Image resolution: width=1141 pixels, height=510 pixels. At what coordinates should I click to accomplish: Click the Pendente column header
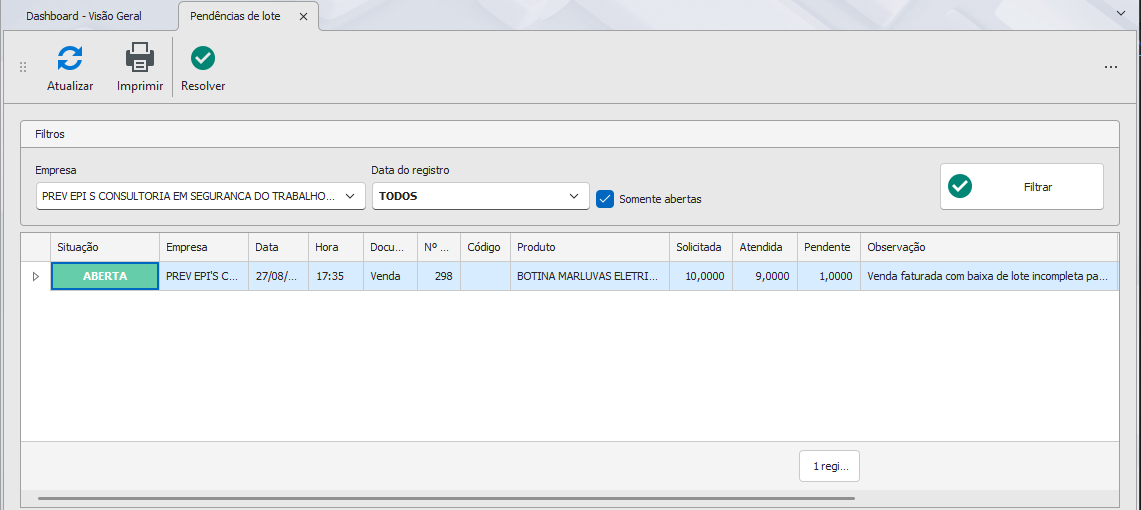point(829,247)
